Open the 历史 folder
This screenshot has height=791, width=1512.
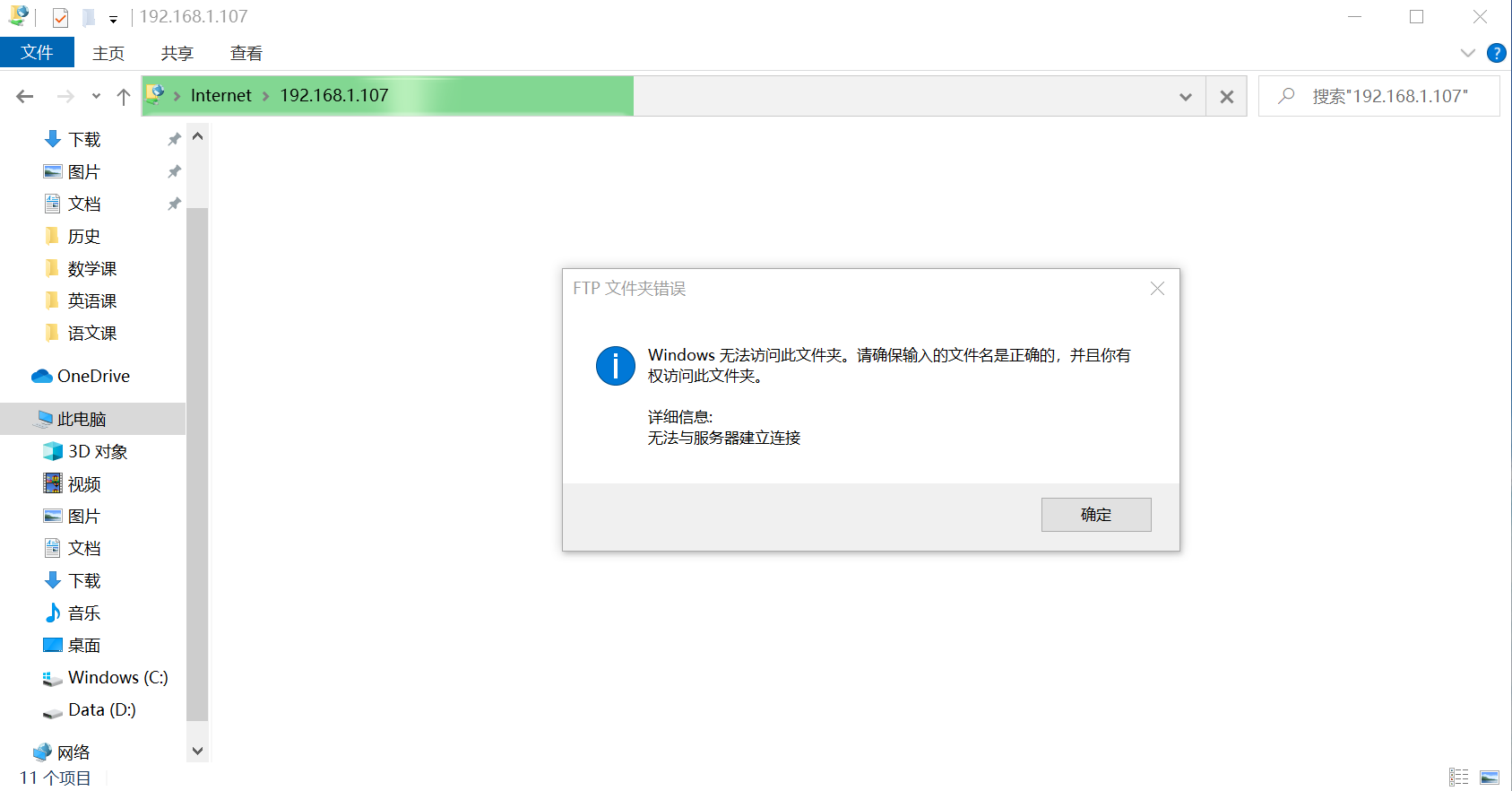click(x=83, y=236)
